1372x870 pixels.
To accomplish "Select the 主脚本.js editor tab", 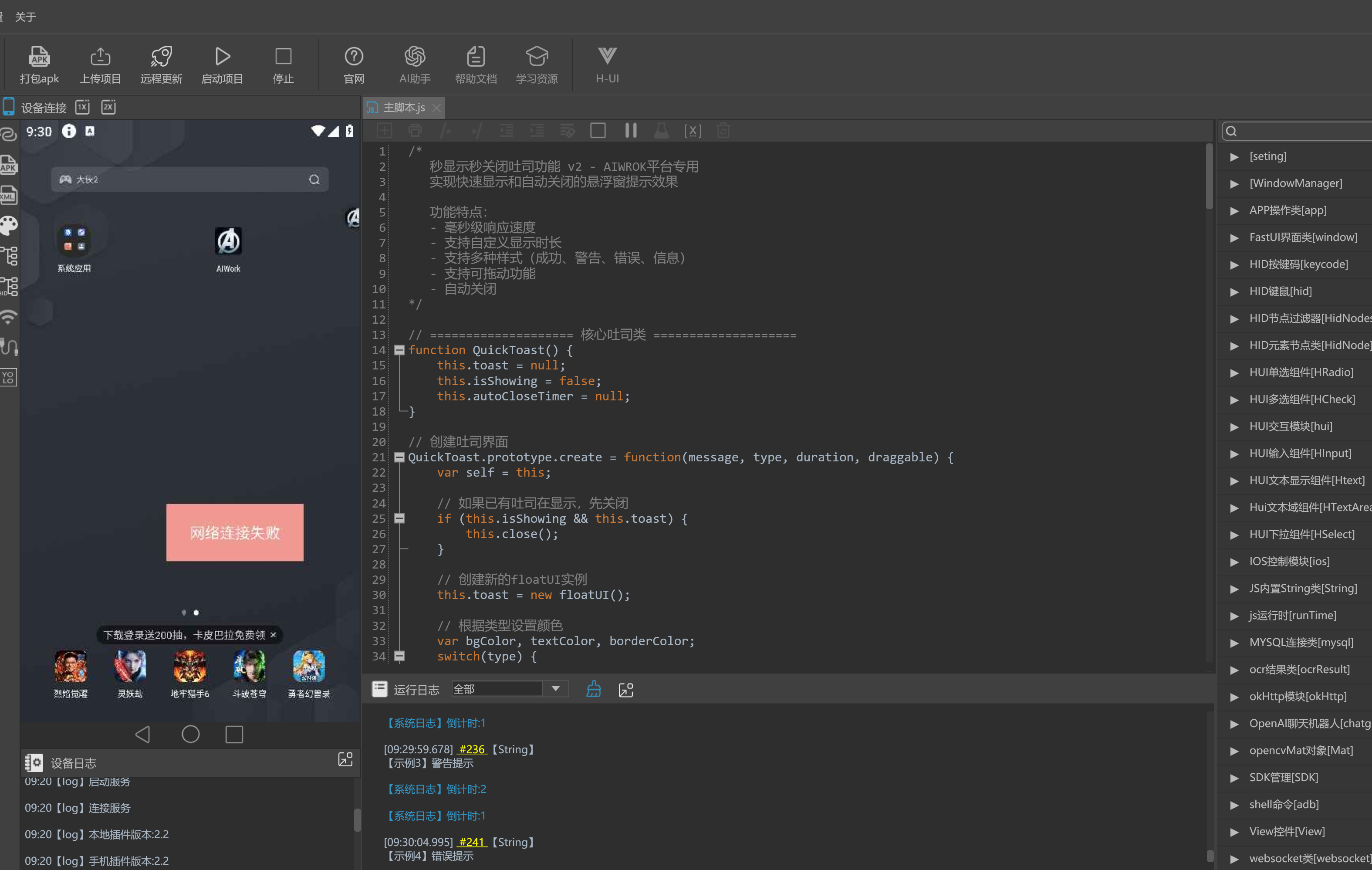I will tap(403, 108).
